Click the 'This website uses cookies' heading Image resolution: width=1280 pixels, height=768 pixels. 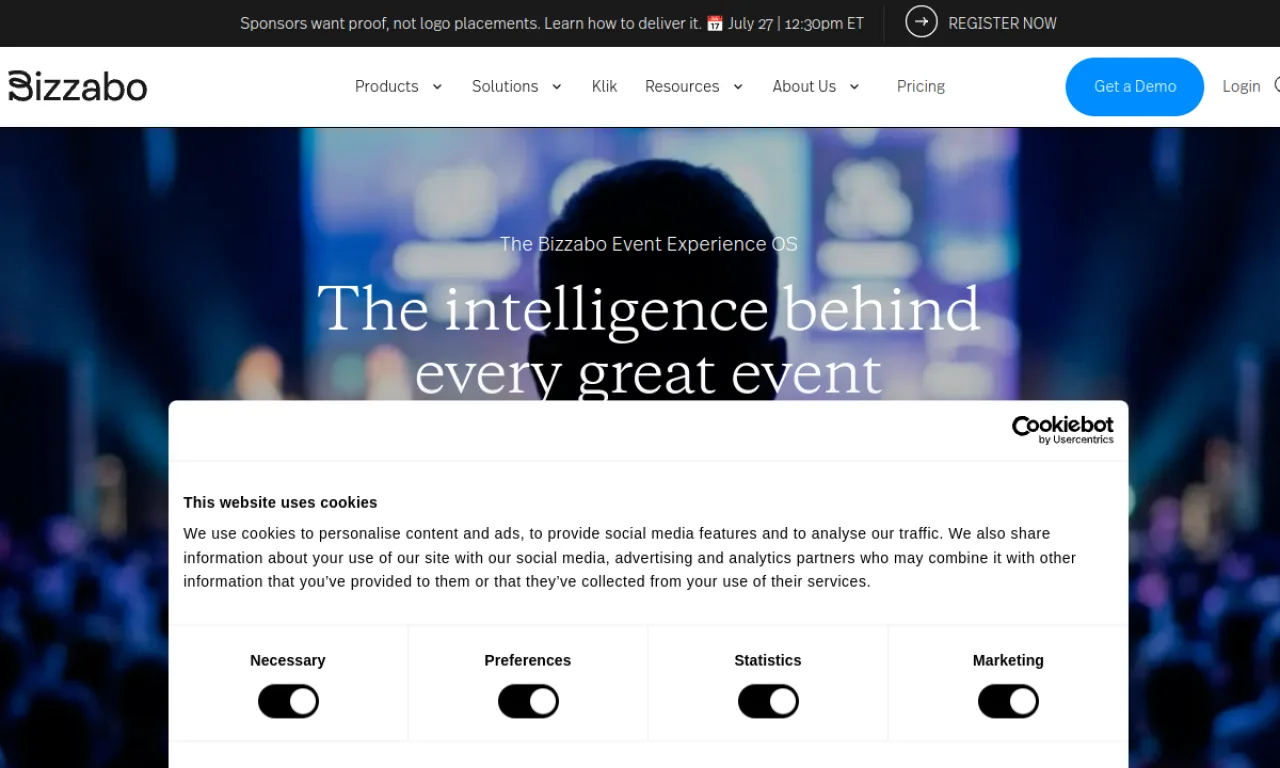[280, 502]
